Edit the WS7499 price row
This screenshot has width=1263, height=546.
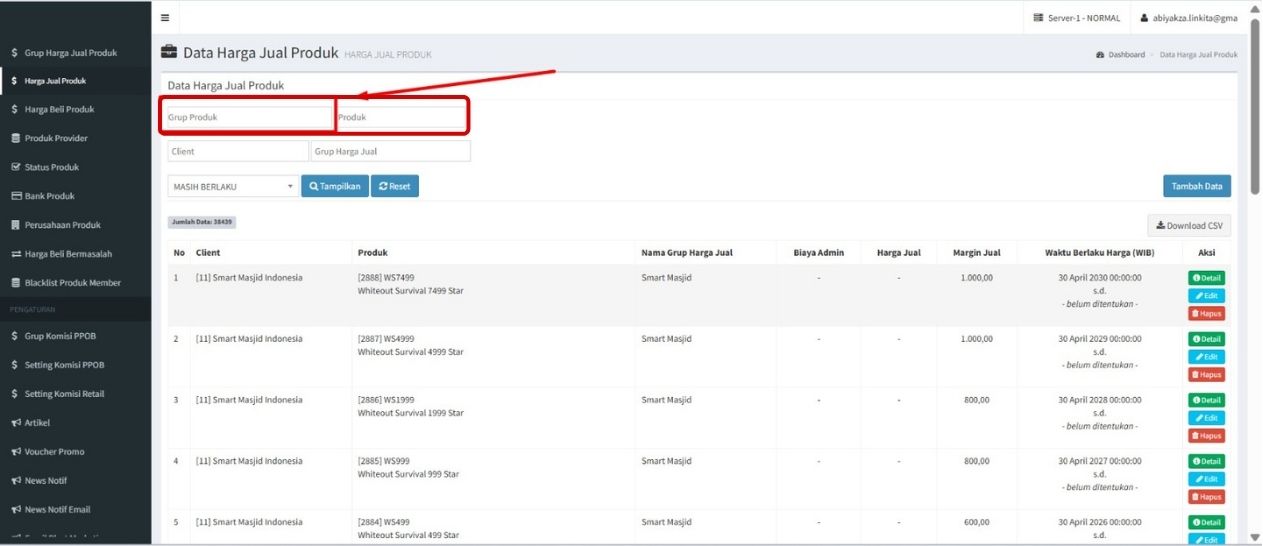pyautogui.click(x=1206, y=296)
